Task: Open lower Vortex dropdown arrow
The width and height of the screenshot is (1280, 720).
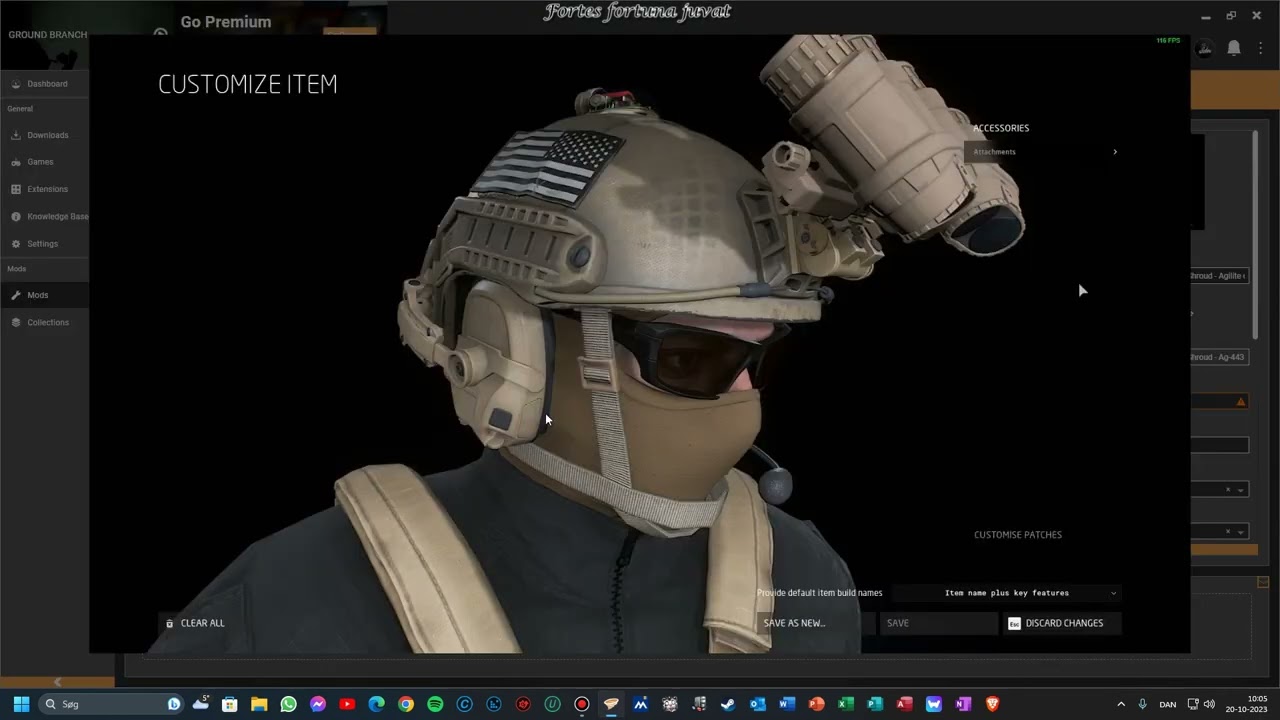Action: point(1241,531)
